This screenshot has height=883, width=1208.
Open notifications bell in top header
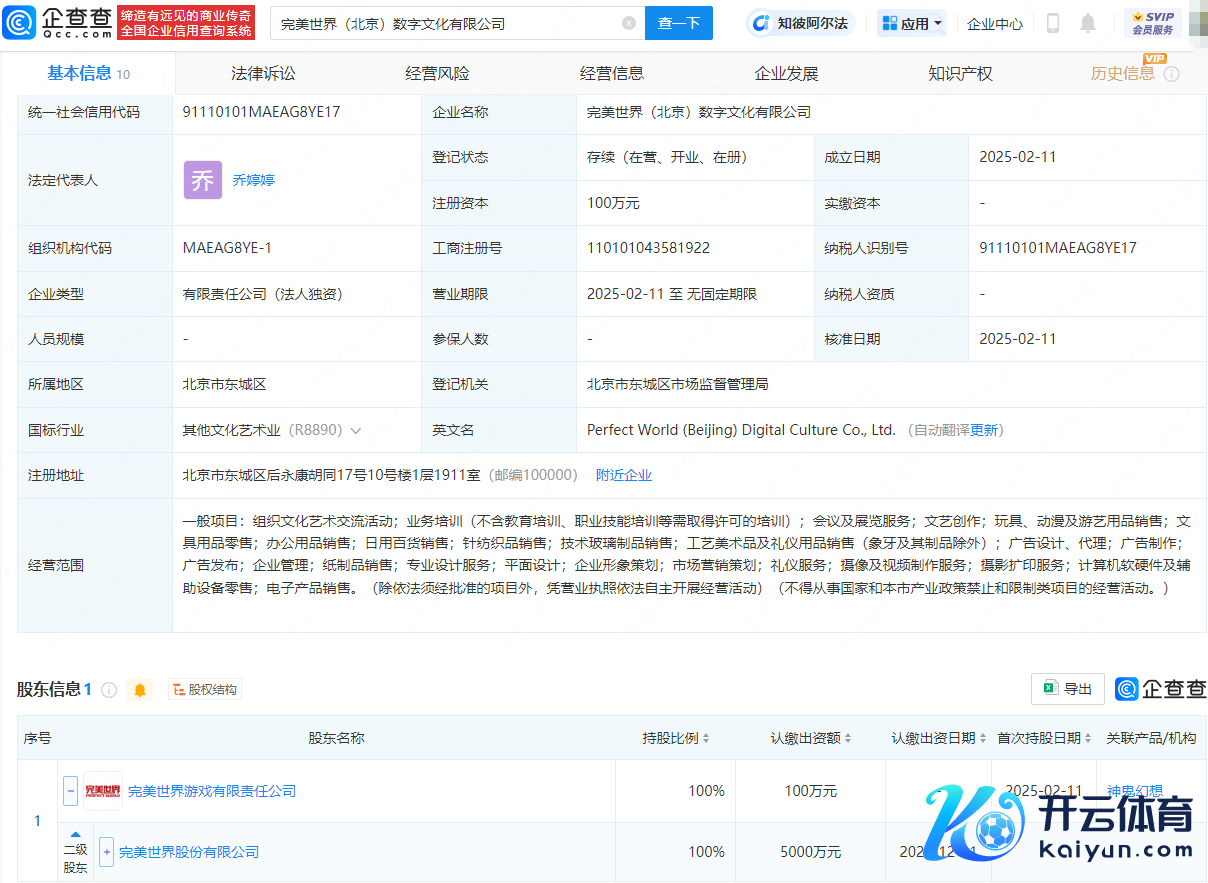(1088, 23)
